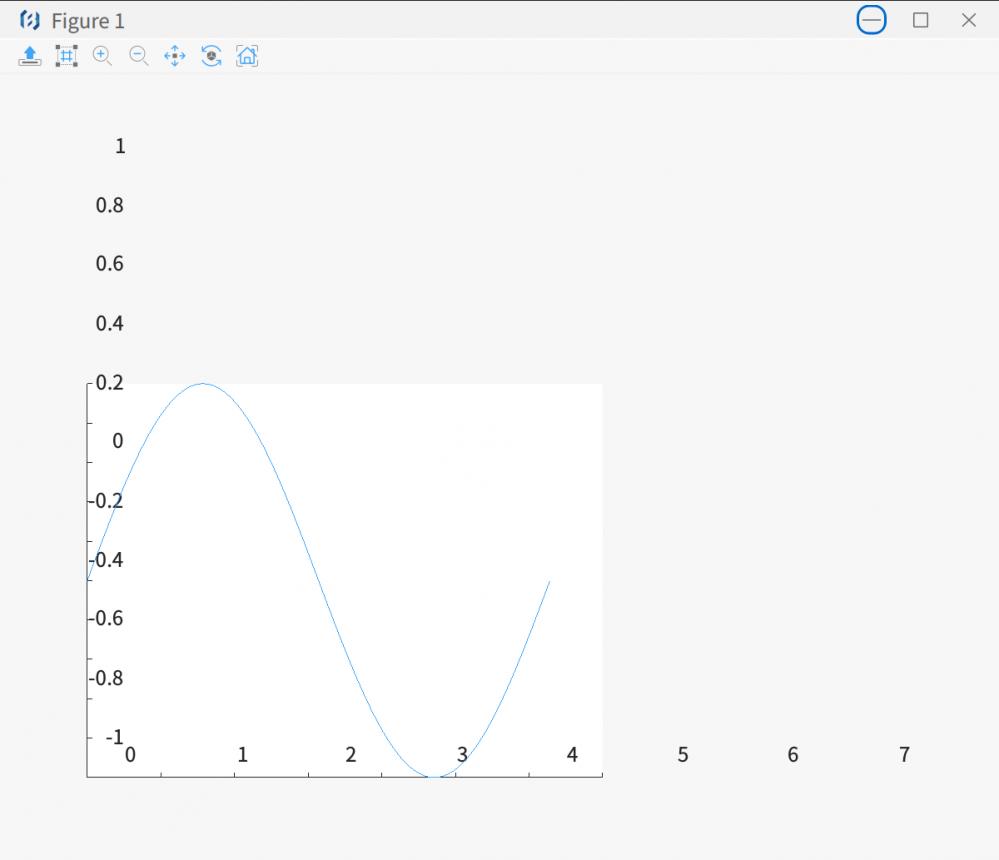
Task: Click the 6 x-axis tick label
Action: 793,755
